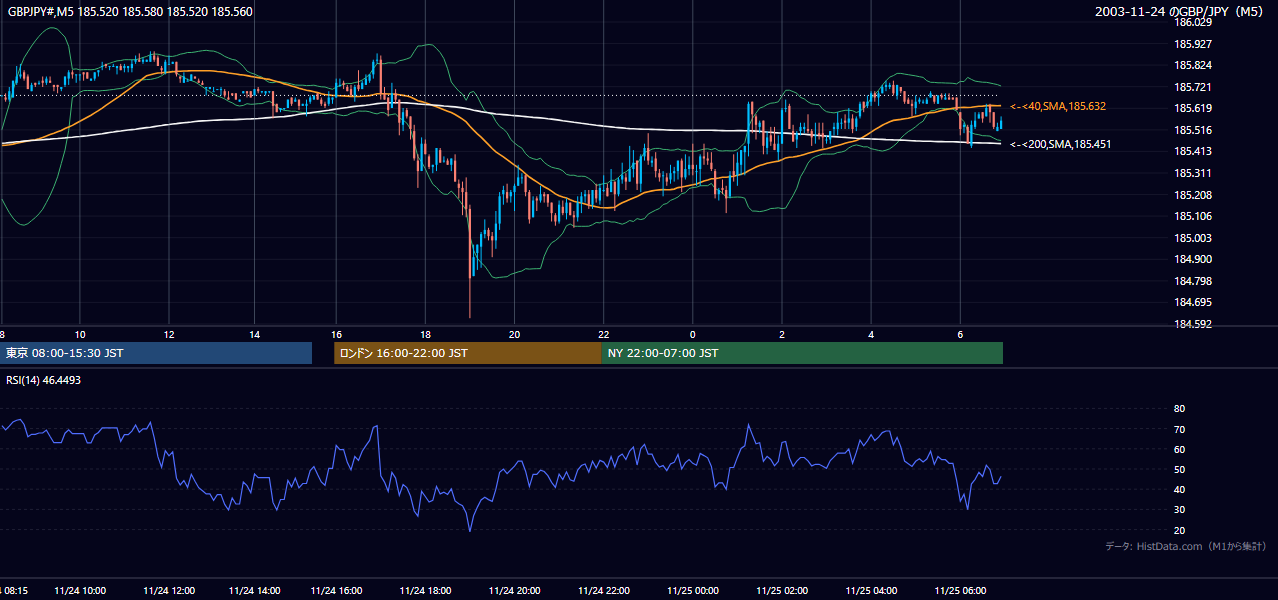Click hour 0 on the chart axis
Viewport: 1278px width, 600px height.
(x=692, y=334)
